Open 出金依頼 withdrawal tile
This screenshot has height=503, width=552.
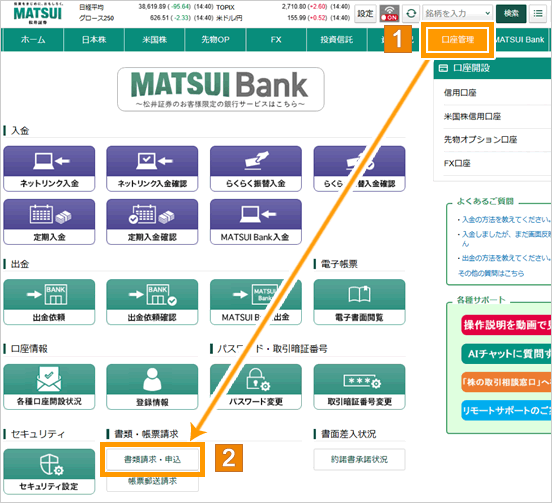49,302
